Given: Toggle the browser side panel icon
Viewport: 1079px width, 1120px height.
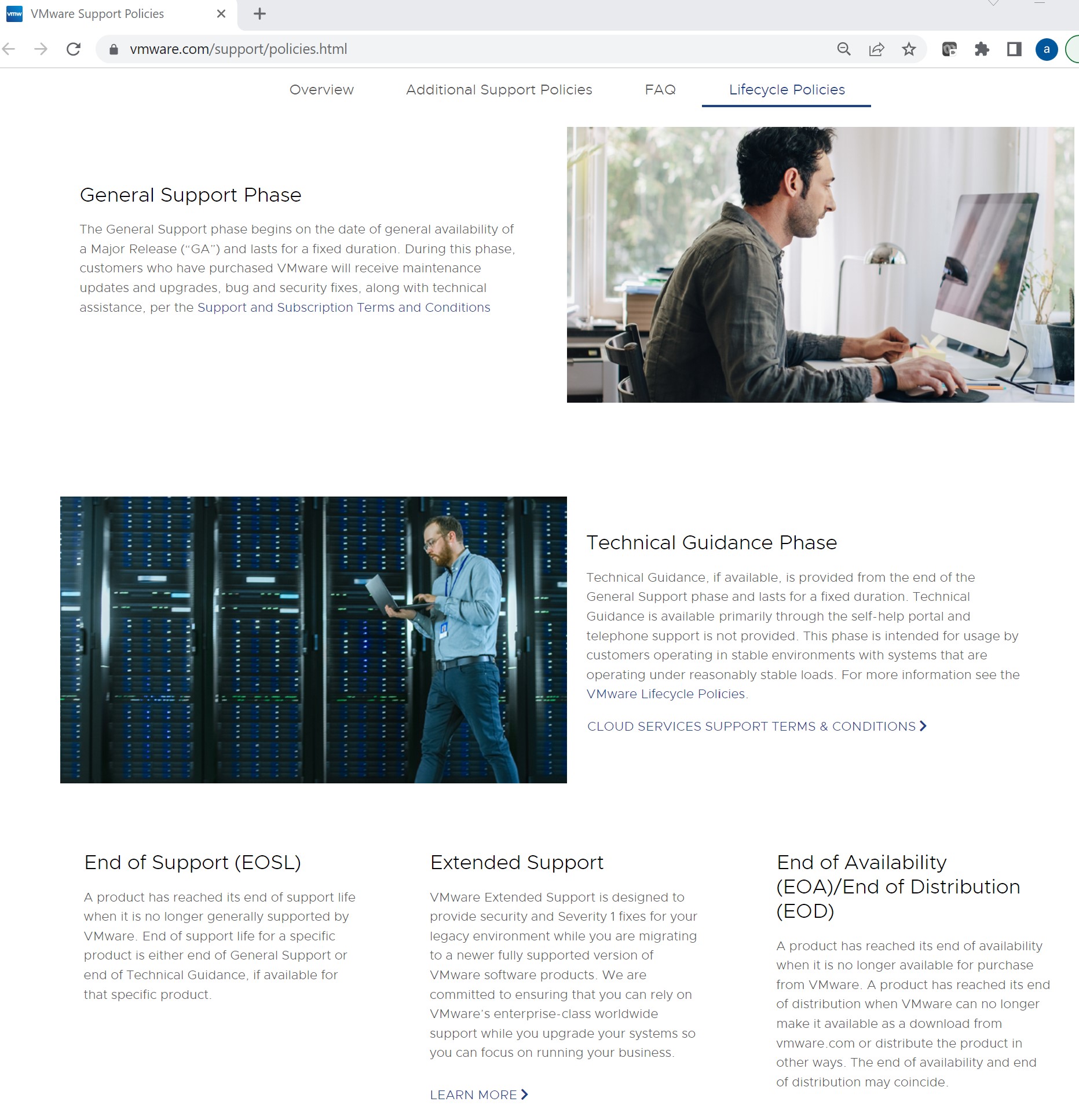Looking at the screenshot, I should pyautogui.click(x=1014, y=49).
